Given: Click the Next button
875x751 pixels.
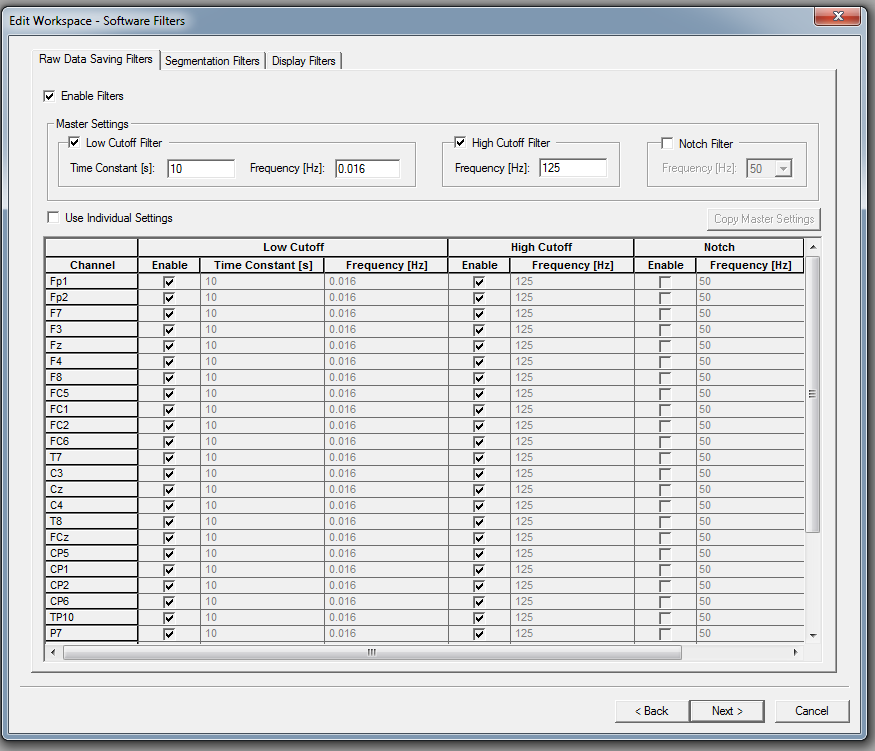Looking at the screenshot, I should [727, 711].
